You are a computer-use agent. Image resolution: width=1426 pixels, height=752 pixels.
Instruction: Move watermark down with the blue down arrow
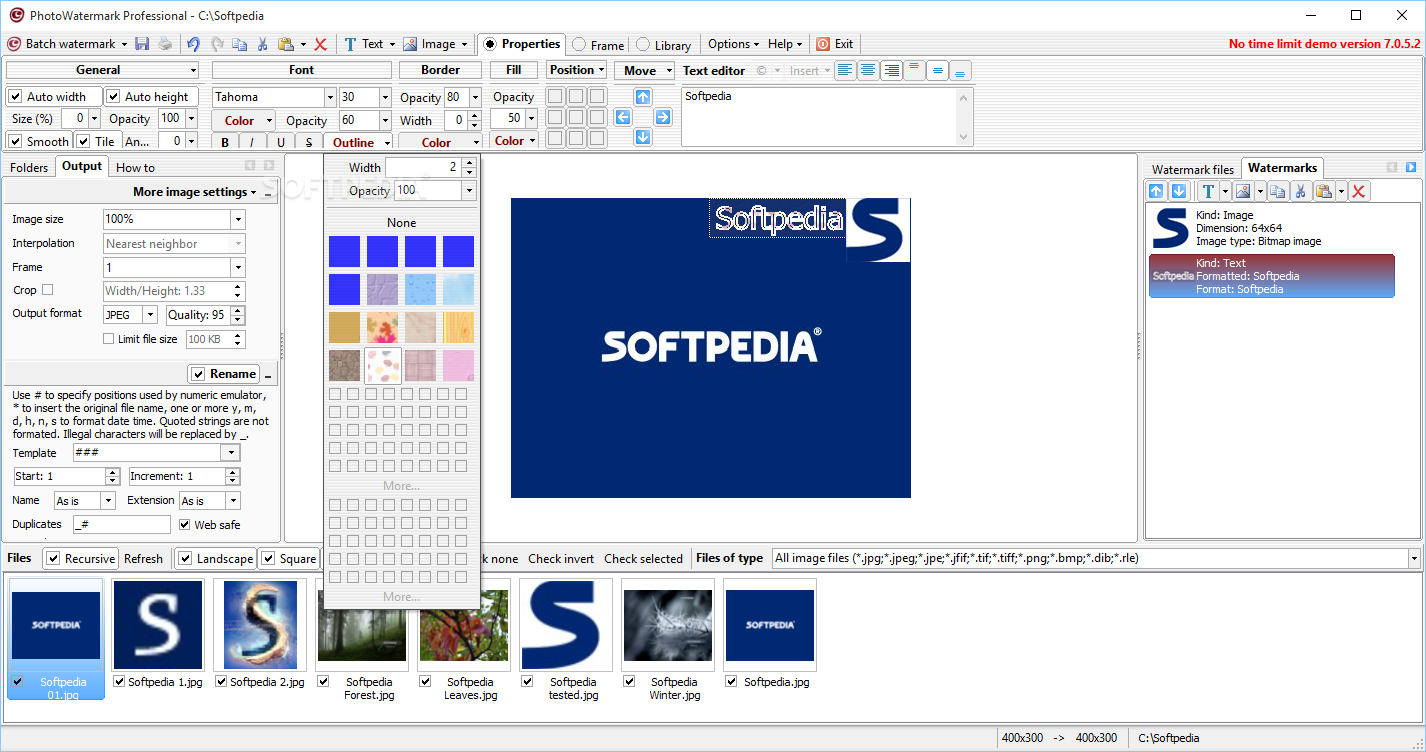click(643, 137)
